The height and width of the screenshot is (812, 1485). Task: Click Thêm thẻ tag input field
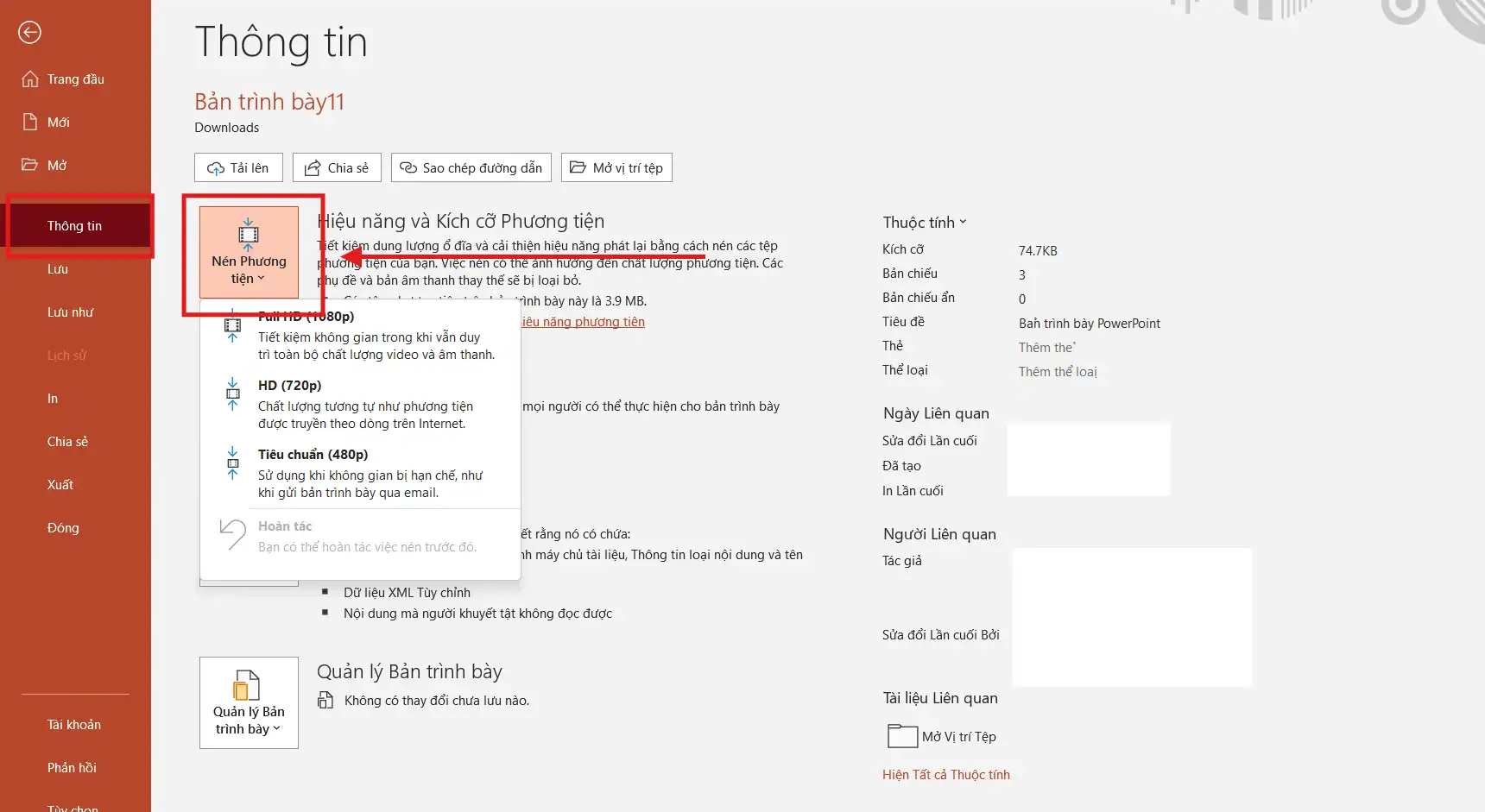click(x=1046, y=348)
